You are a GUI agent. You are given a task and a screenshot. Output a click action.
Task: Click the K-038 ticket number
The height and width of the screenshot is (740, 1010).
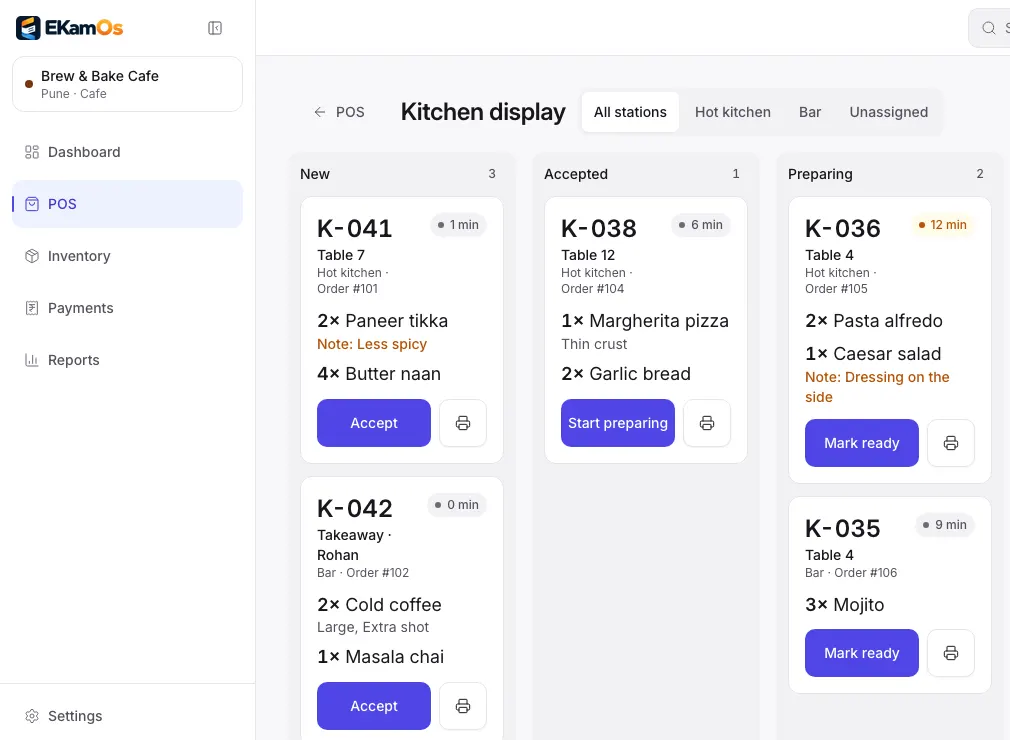(x=598, y=229)
